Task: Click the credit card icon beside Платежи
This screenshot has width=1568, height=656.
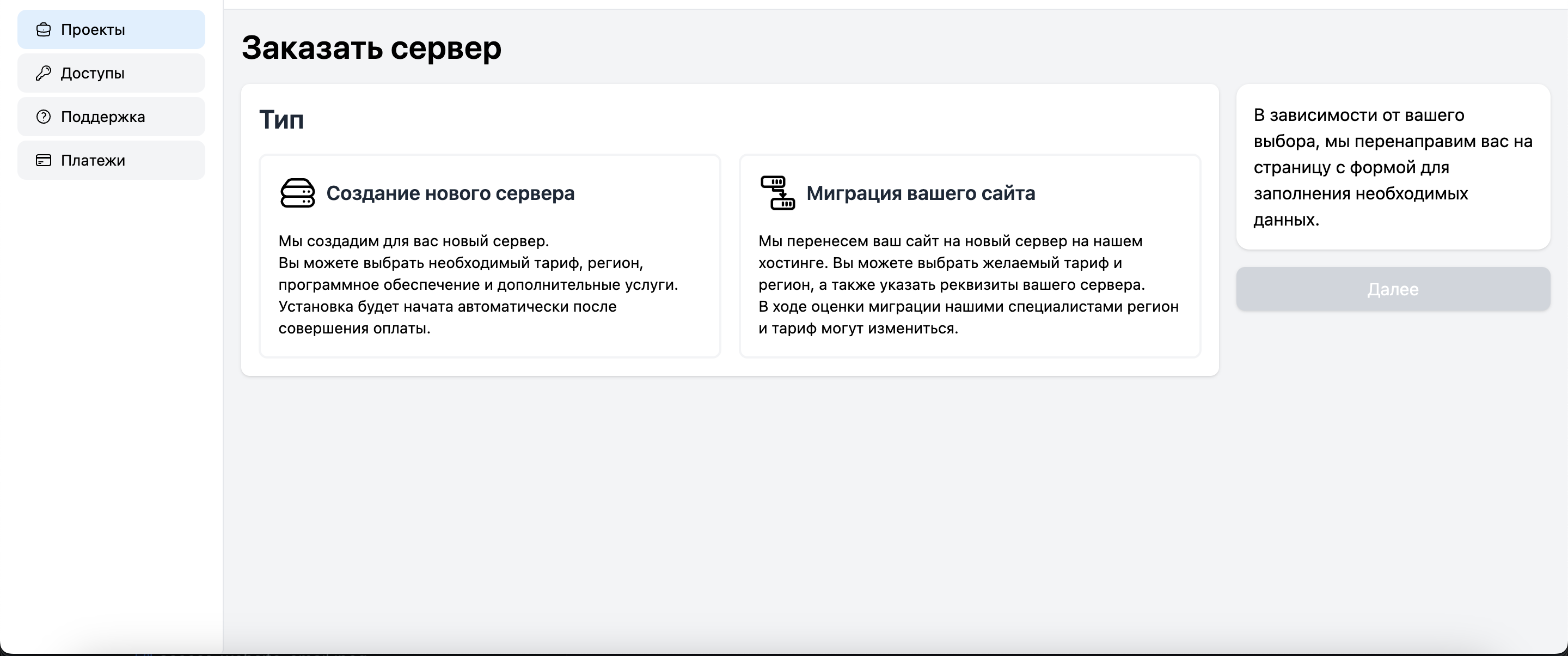Action: pos(43,160)
